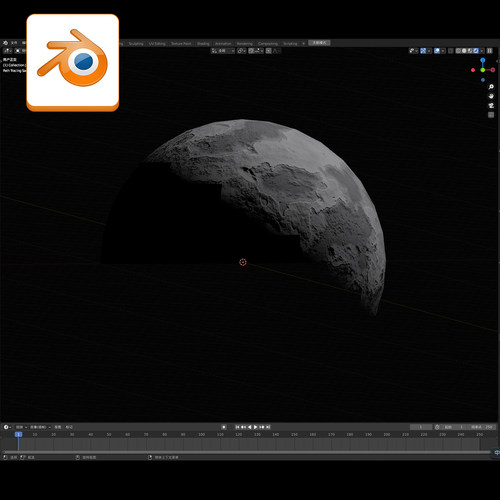Add a new workspace with plus button

tap(303, 44)
